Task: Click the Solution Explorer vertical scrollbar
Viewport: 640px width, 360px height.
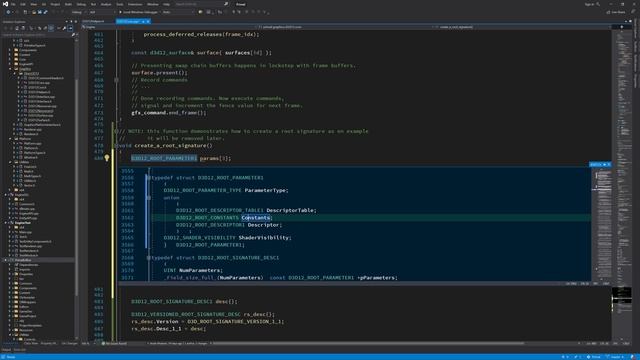Action: tap(76, 188)
